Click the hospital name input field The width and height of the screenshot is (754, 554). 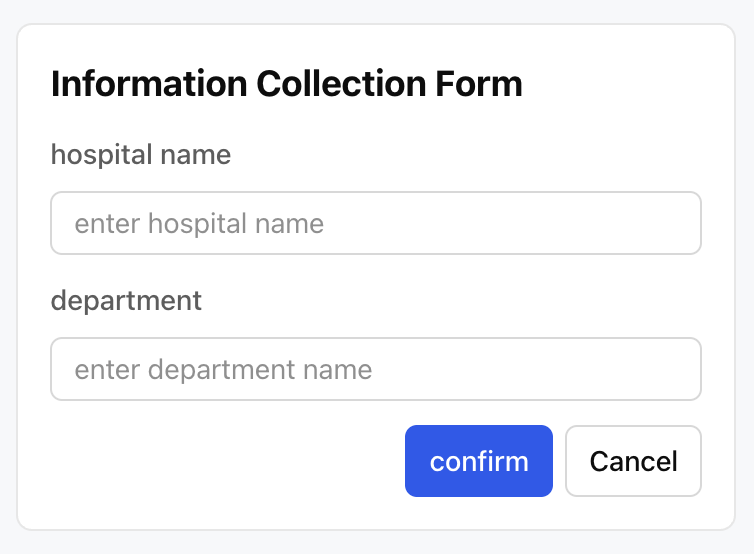(x=376, y=223)
